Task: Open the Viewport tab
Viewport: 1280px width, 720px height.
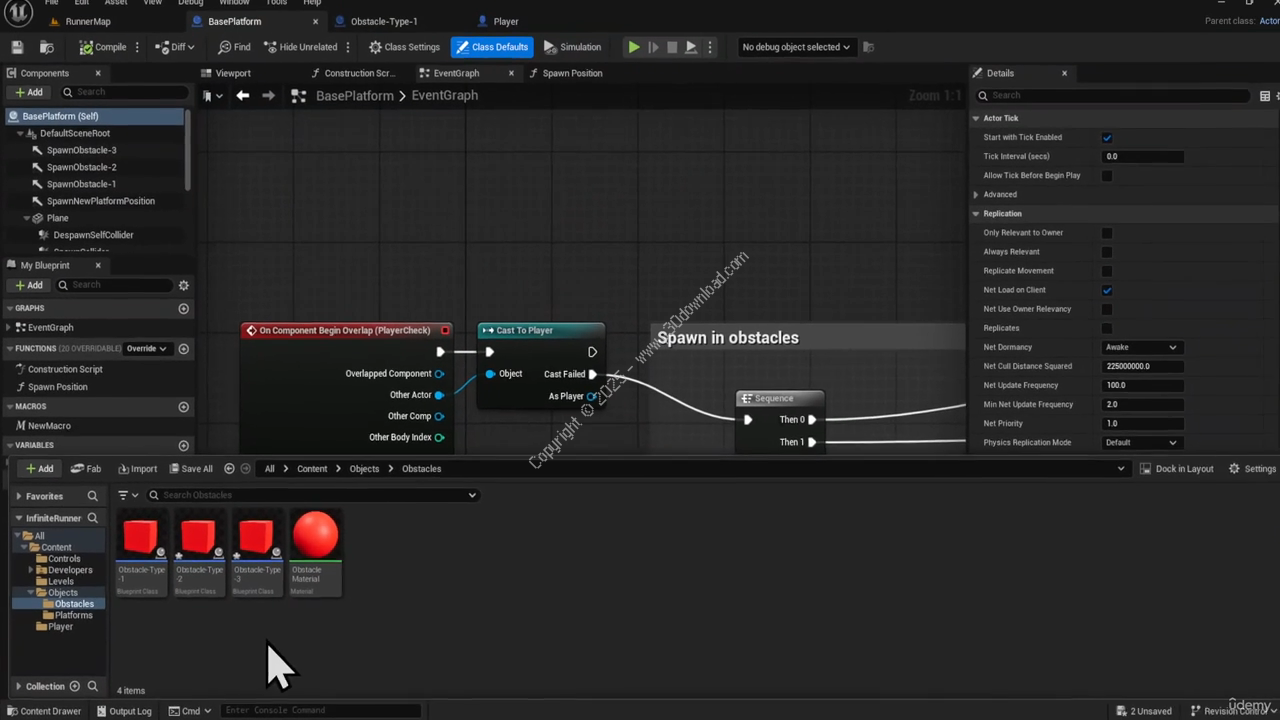Action: [233, 73]
